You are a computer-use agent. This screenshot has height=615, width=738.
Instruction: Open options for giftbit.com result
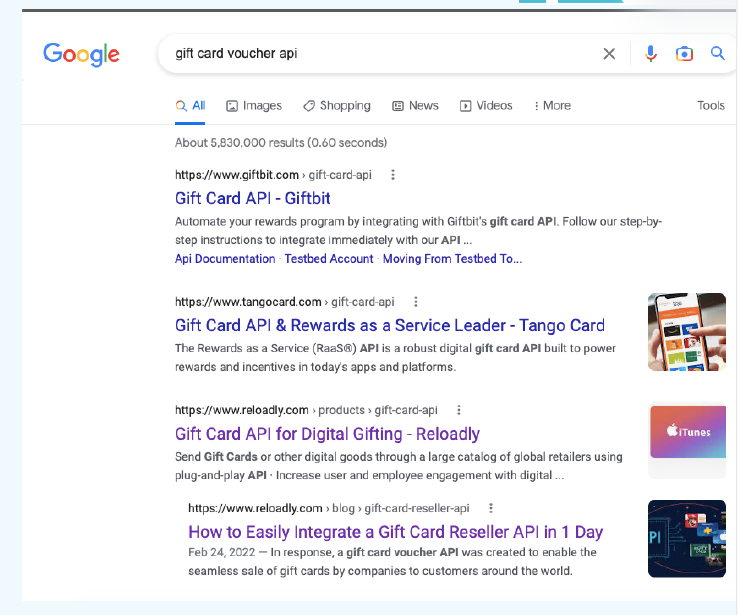[393, 175]
